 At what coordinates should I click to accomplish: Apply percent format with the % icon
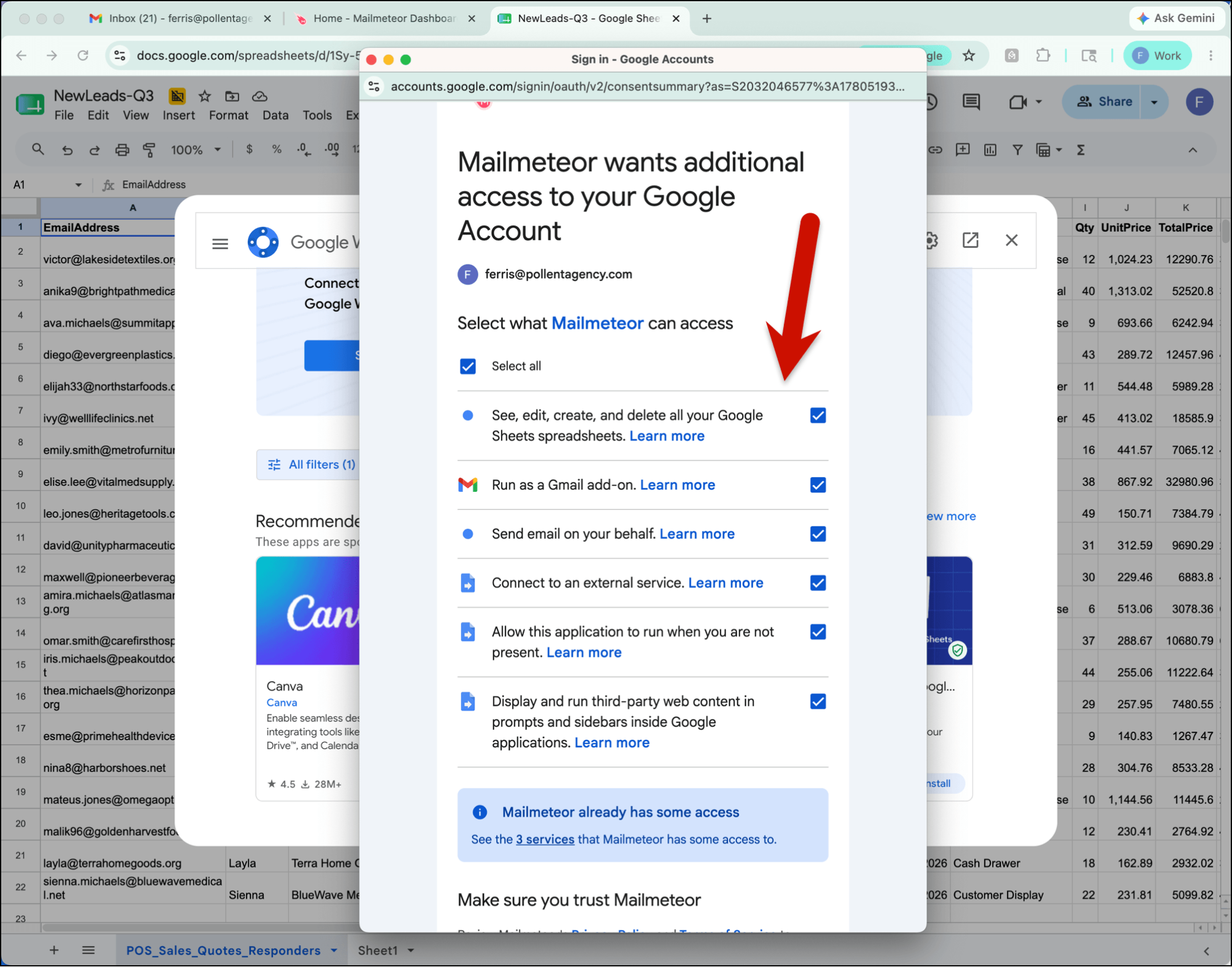(277, 149)
